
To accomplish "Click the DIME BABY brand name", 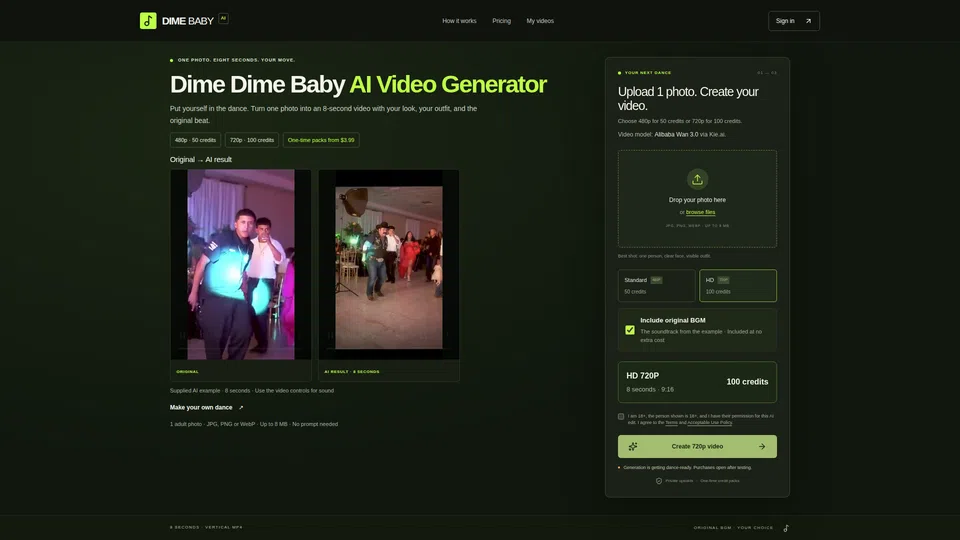I will 187,21.
